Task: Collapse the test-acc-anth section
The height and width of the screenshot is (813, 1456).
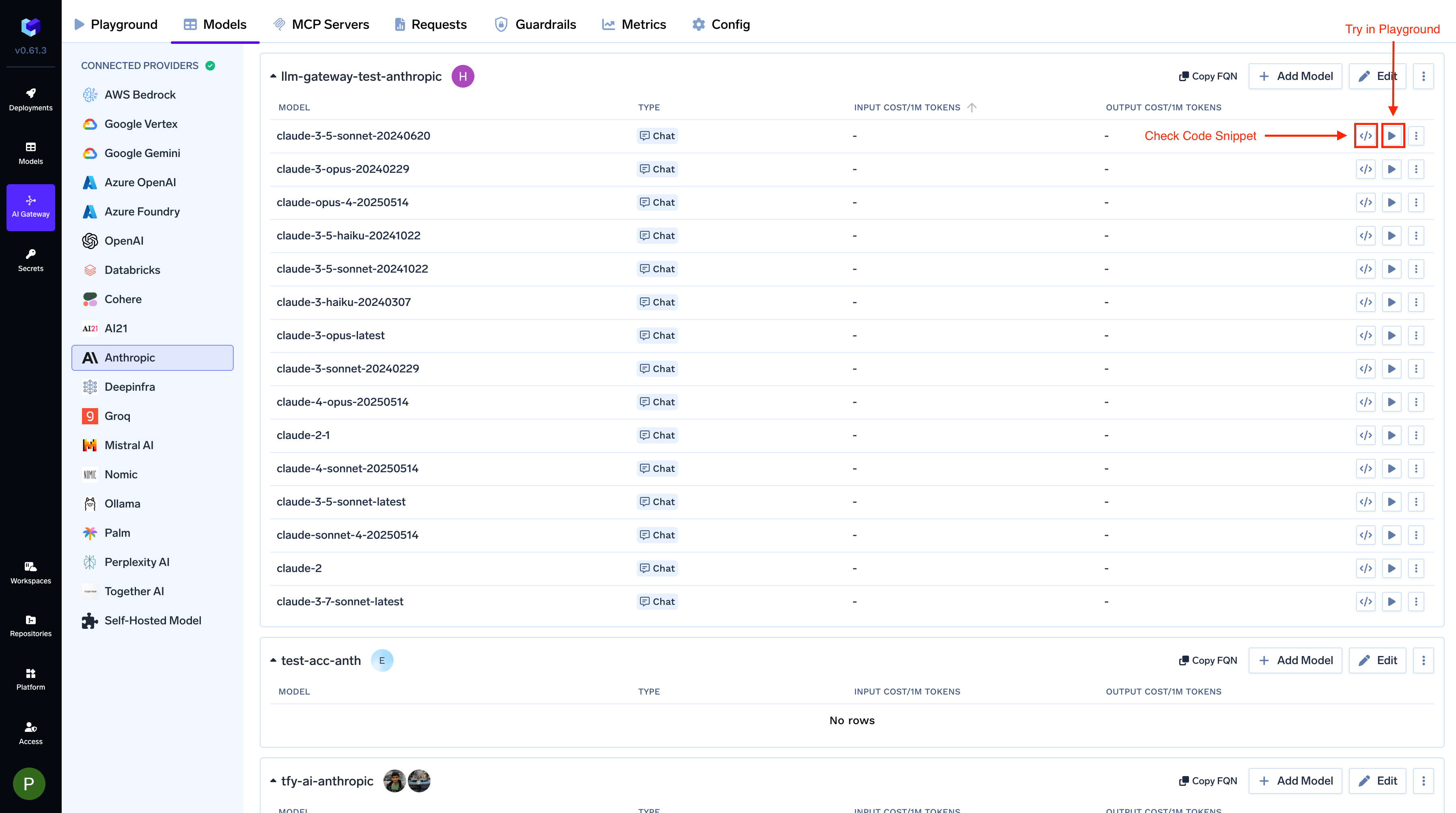Action: [x=274, y=660]
